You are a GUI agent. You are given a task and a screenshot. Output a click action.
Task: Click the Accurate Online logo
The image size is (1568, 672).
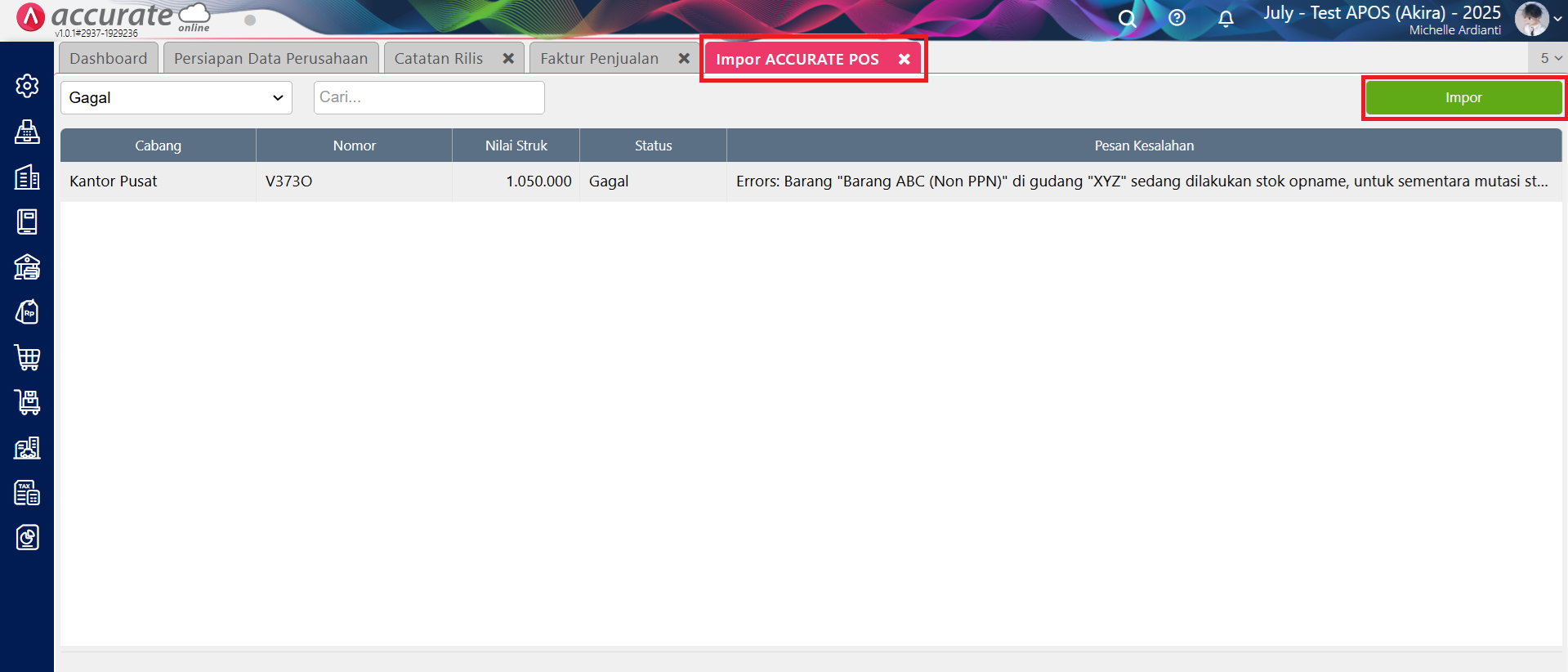[113, 17]
